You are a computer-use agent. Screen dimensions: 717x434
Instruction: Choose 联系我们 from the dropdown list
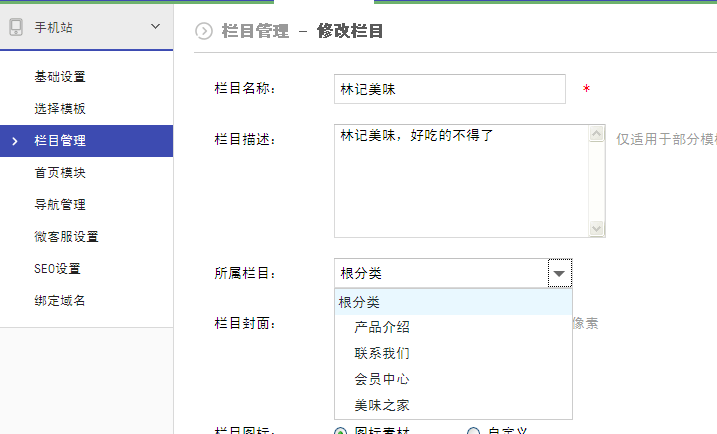click(381, 353)
